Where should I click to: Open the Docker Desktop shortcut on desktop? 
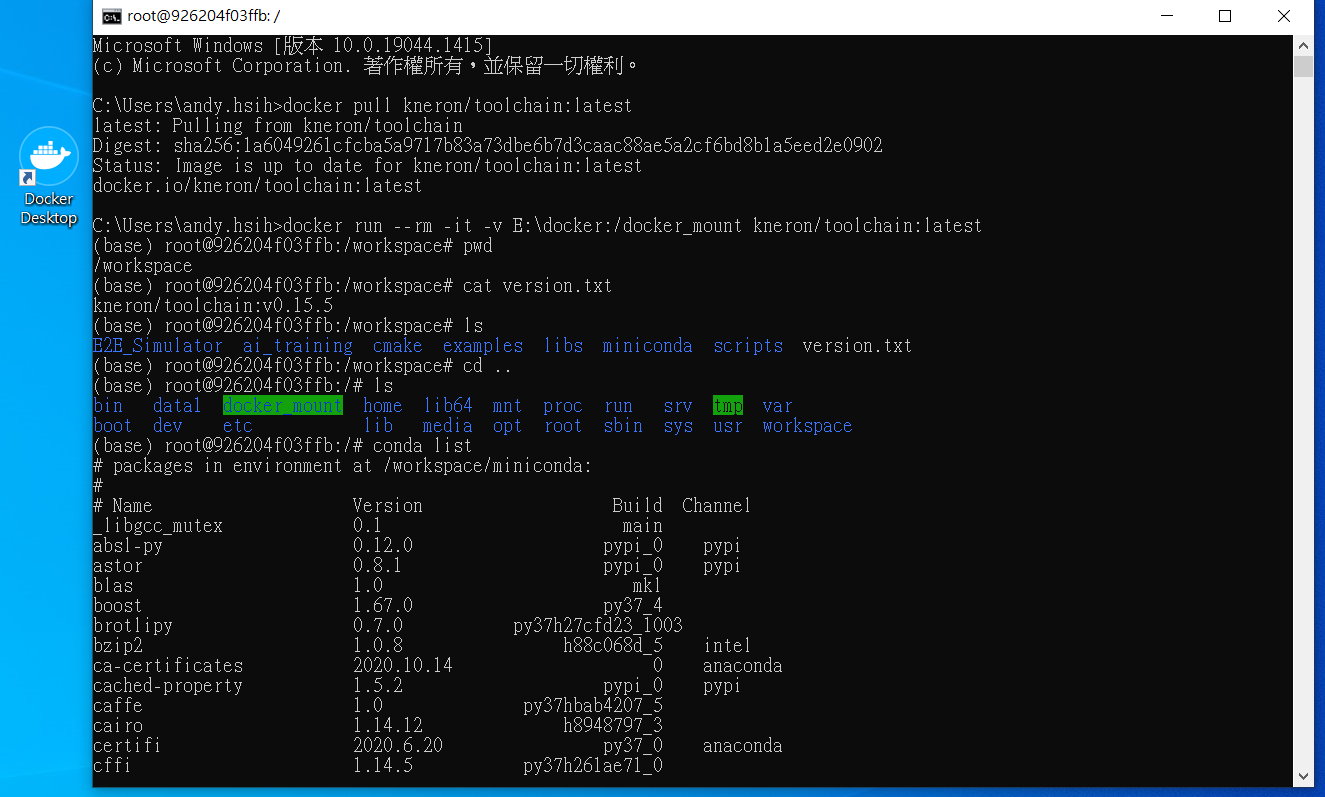coord(48,177)
